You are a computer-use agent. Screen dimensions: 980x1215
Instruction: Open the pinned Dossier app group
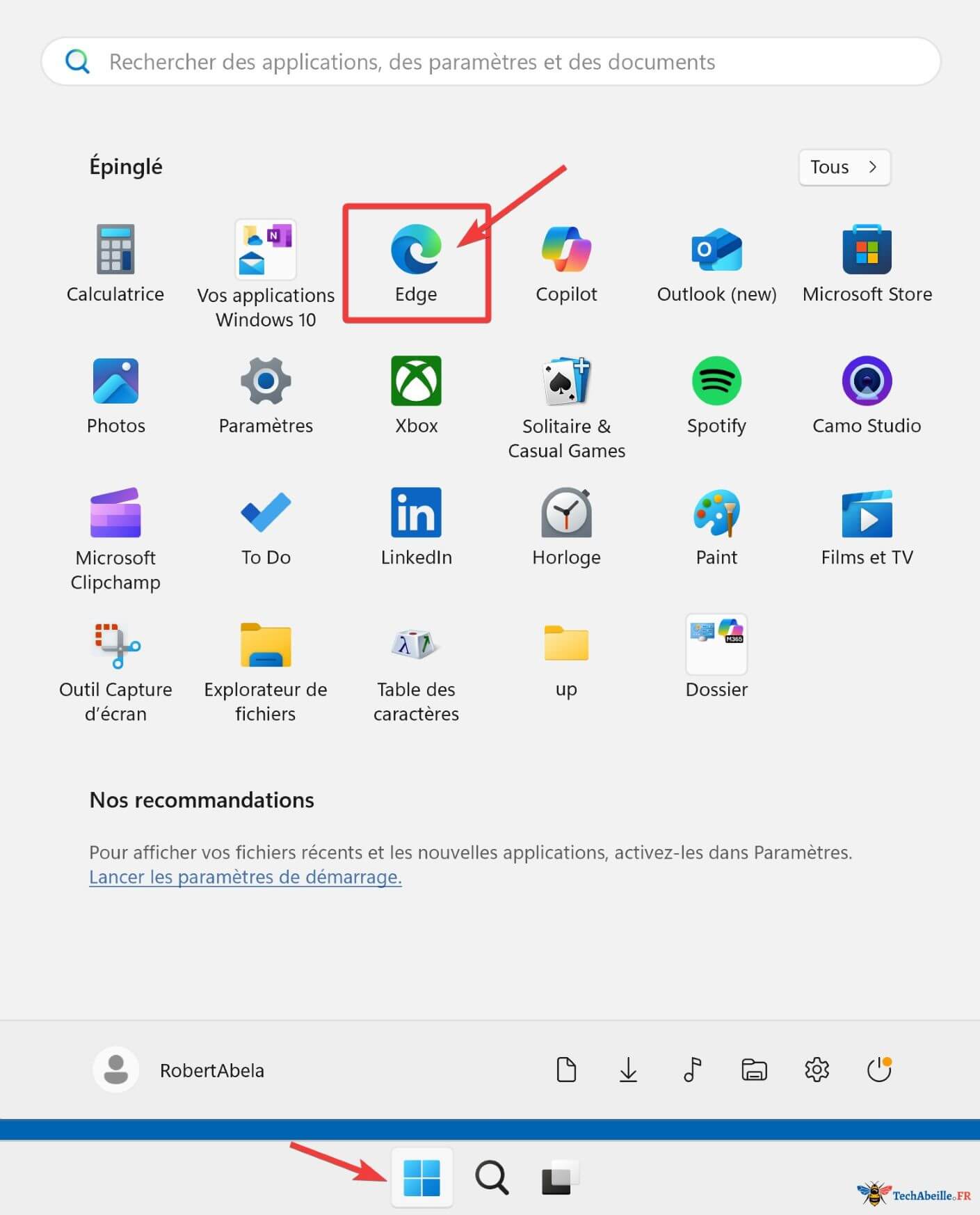tap(716, 656)
